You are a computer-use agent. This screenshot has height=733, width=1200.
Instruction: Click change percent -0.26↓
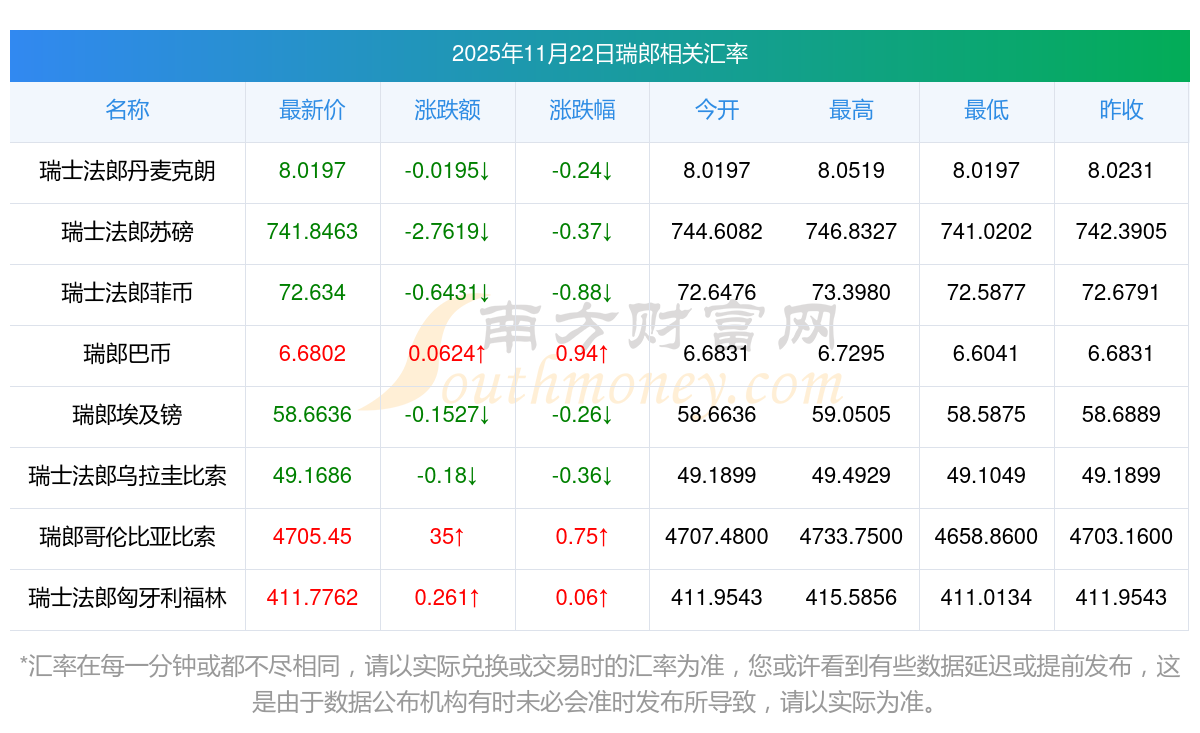(582, 415)
